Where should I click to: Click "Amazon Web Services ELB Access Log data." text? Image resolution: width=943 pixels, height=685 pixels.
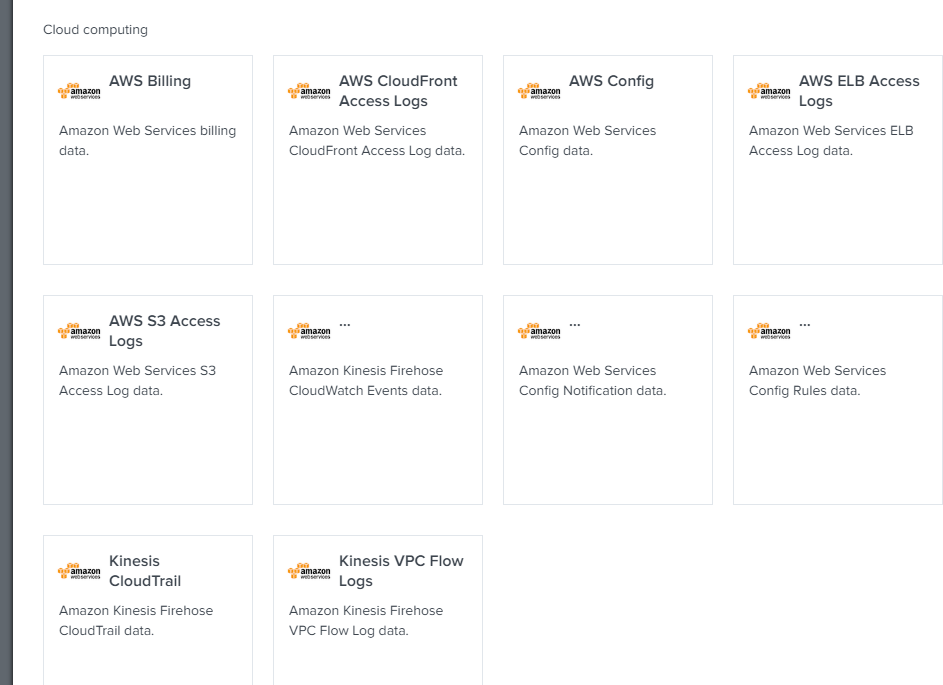tap(831, 141)
